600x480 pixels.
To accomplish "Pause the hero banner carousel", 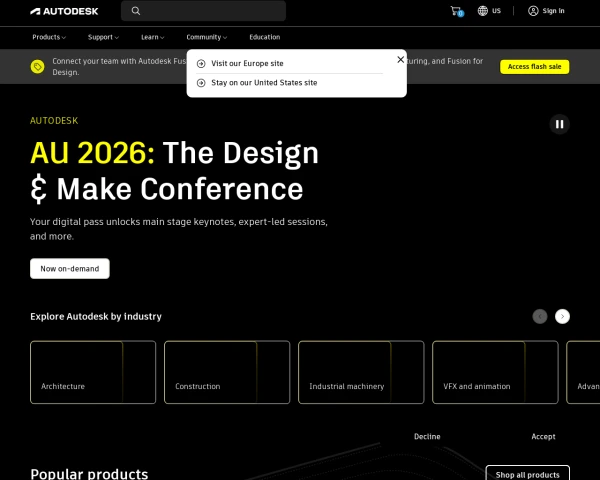I will [559, 124].
